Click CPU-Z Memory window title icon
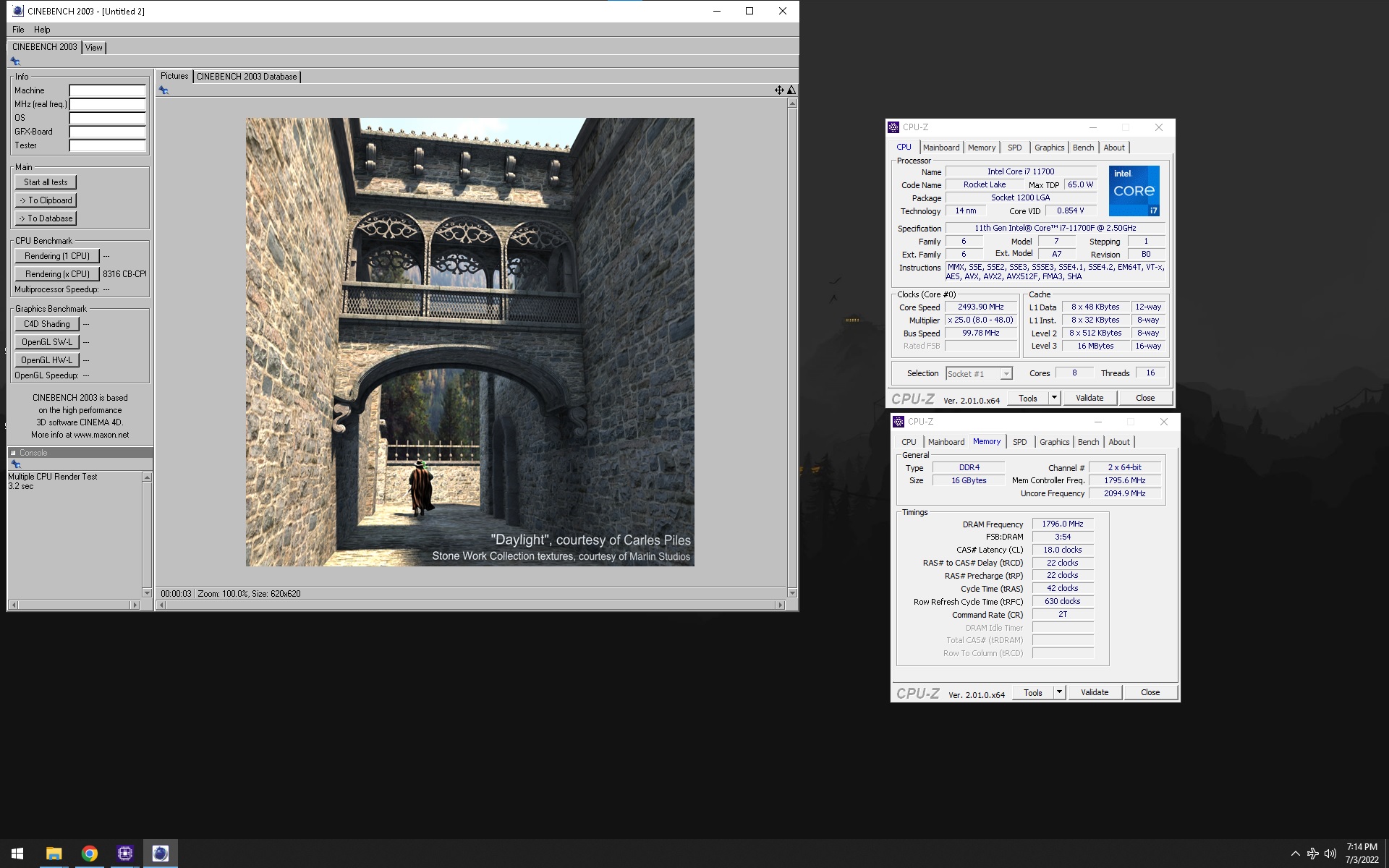1389x868 pixels. (899, 422)
